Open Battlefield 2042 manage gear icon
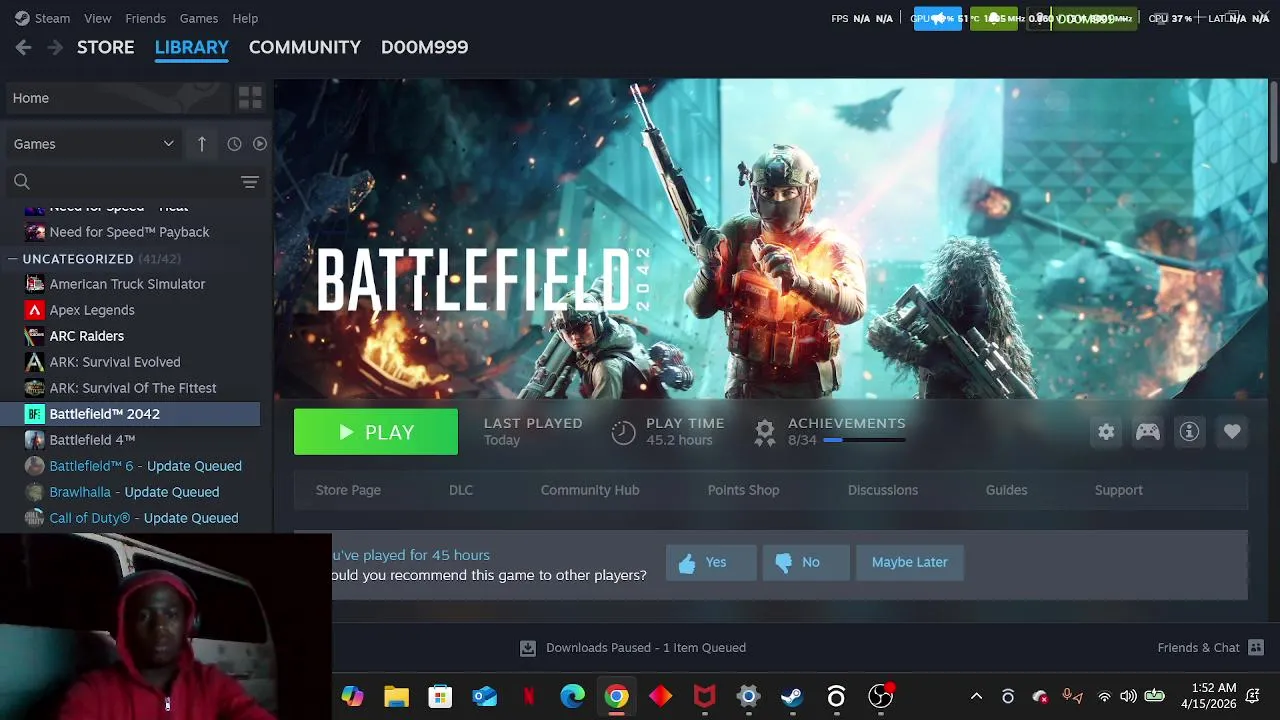This screenshot has height=720, width=1280. click(1106, 432)
